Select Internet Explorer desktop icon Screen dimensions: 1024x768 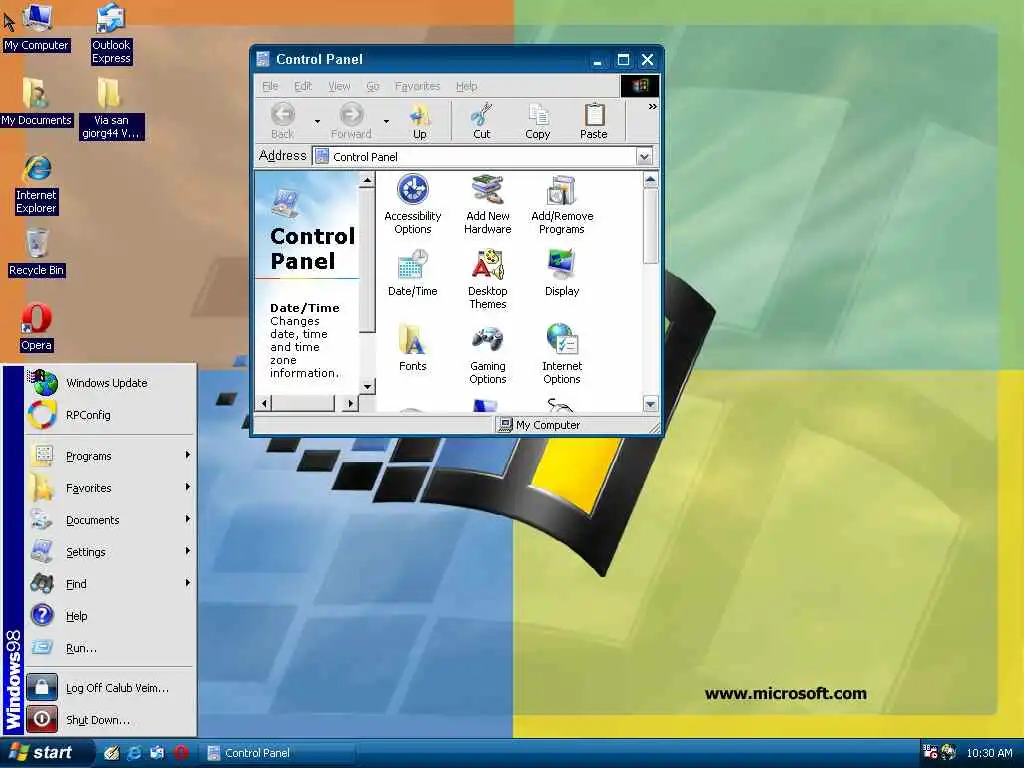pyautogui.click(x=37, y=185)
